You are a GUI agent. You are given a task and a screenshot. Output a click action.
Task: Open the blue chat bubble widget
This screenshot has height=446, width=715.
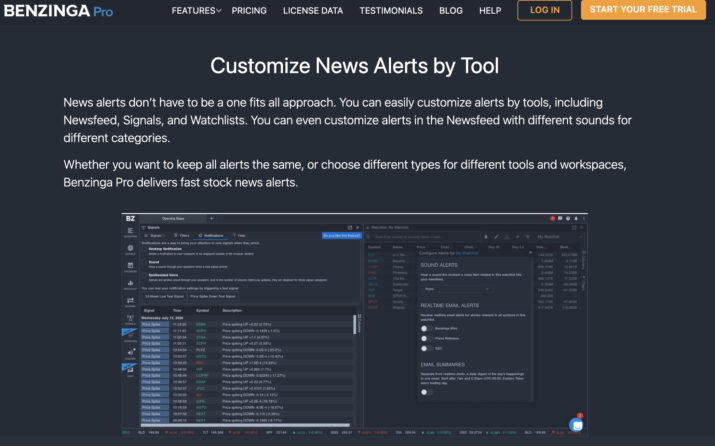coord(576,425)
